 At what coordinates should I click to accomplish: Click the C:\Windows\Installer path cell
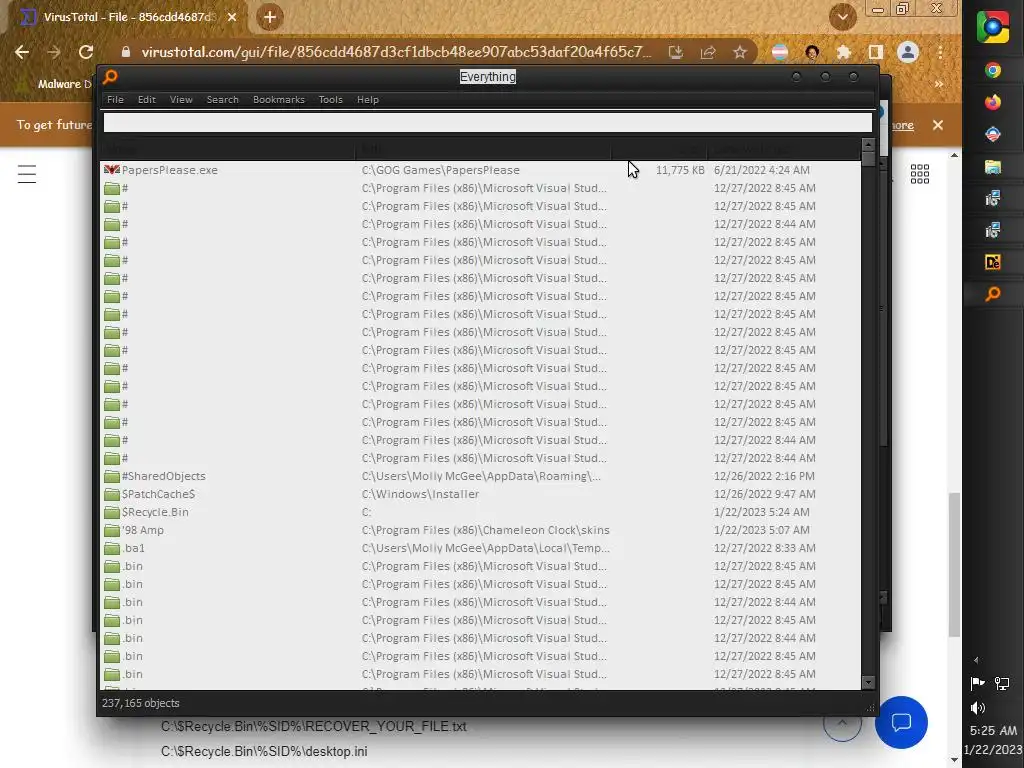421,494
